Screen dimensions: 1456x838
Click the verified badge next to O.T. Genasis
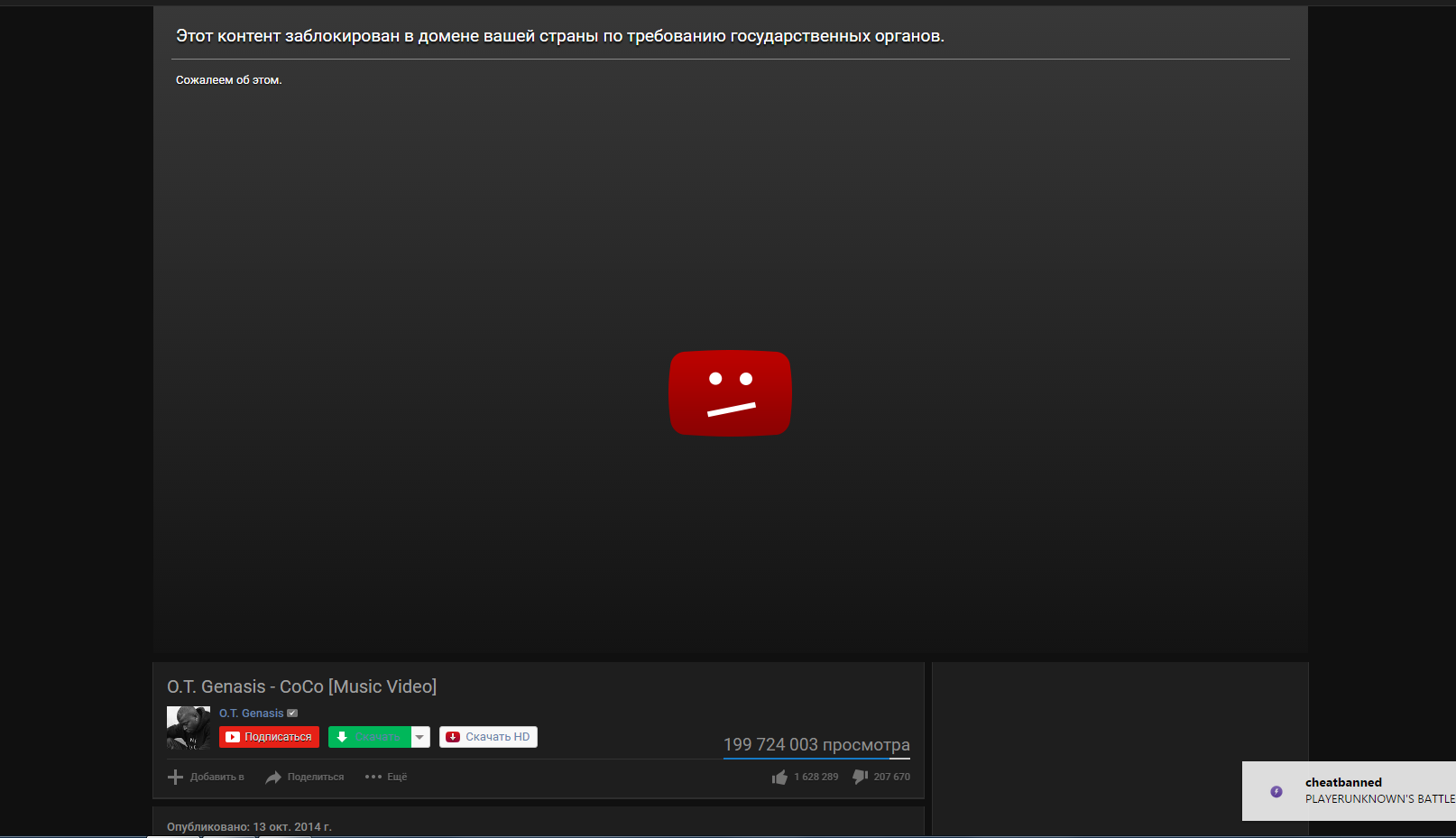(292, 714)
